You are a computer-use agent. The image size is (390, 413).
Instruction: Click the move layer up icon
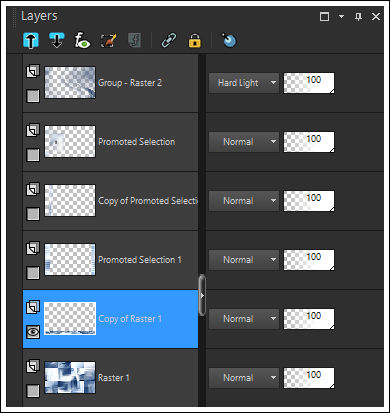pos(31,41)
